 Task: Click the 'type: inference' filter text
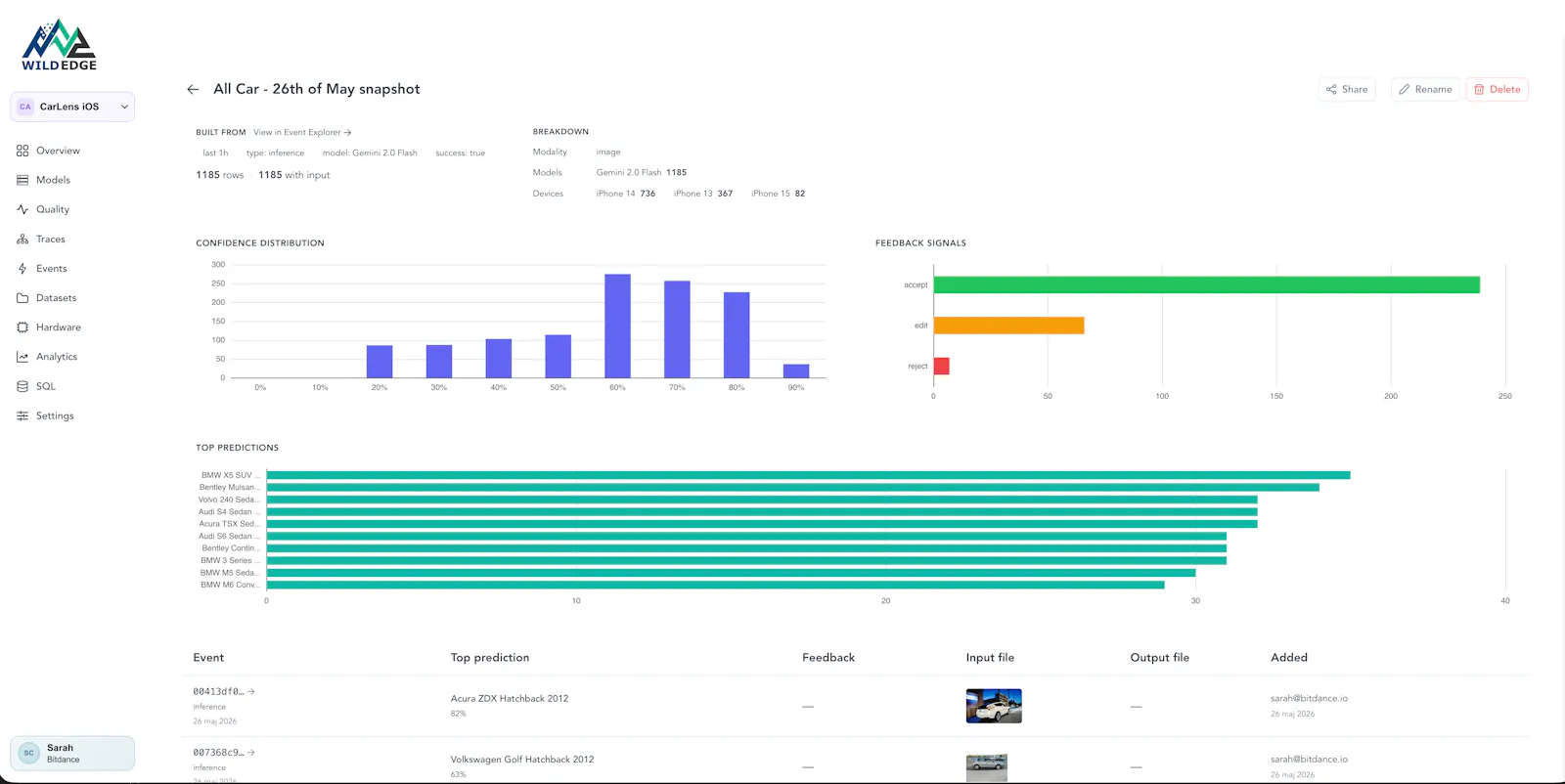[x=275, y=153]
